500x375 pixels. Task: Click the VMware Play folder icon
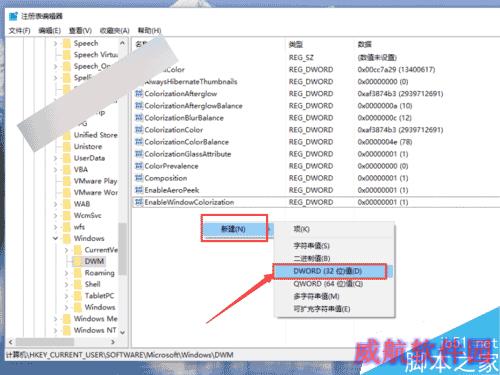click(x=67, y=181)
